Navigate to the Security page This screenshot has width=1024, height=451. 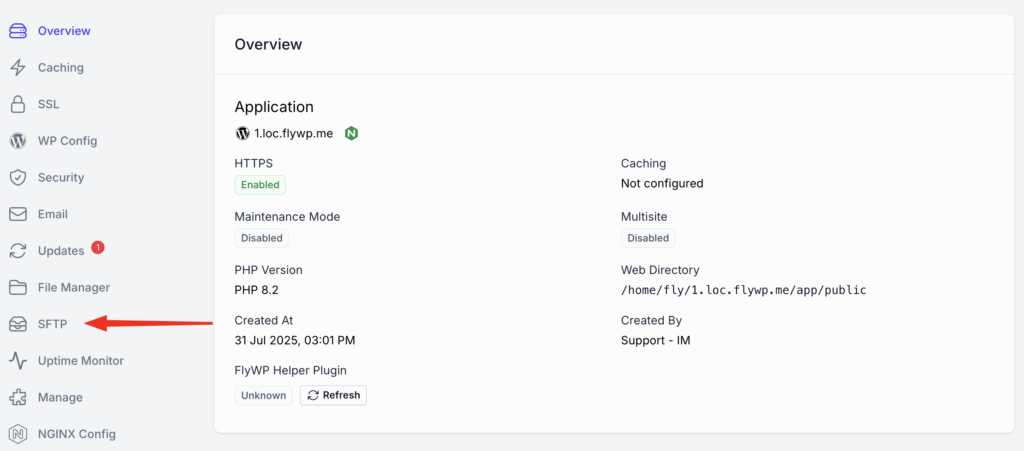pos(61,178)
